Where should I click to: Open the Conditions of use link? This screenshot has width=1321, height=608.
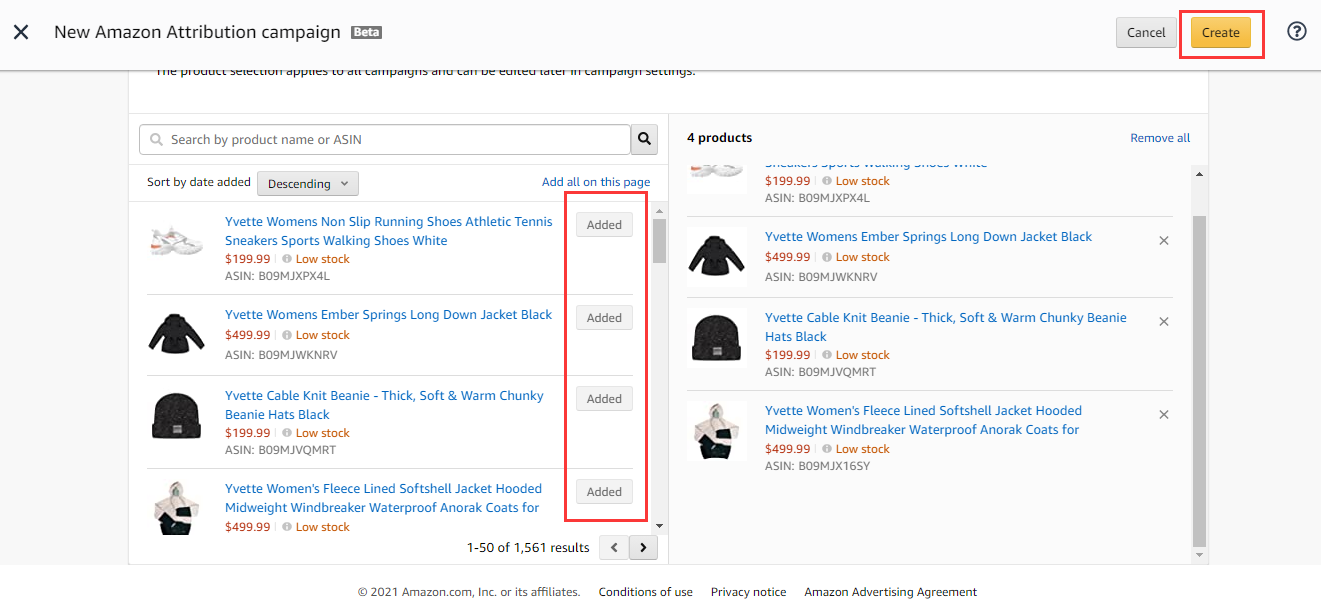click(x=645, y=591)
